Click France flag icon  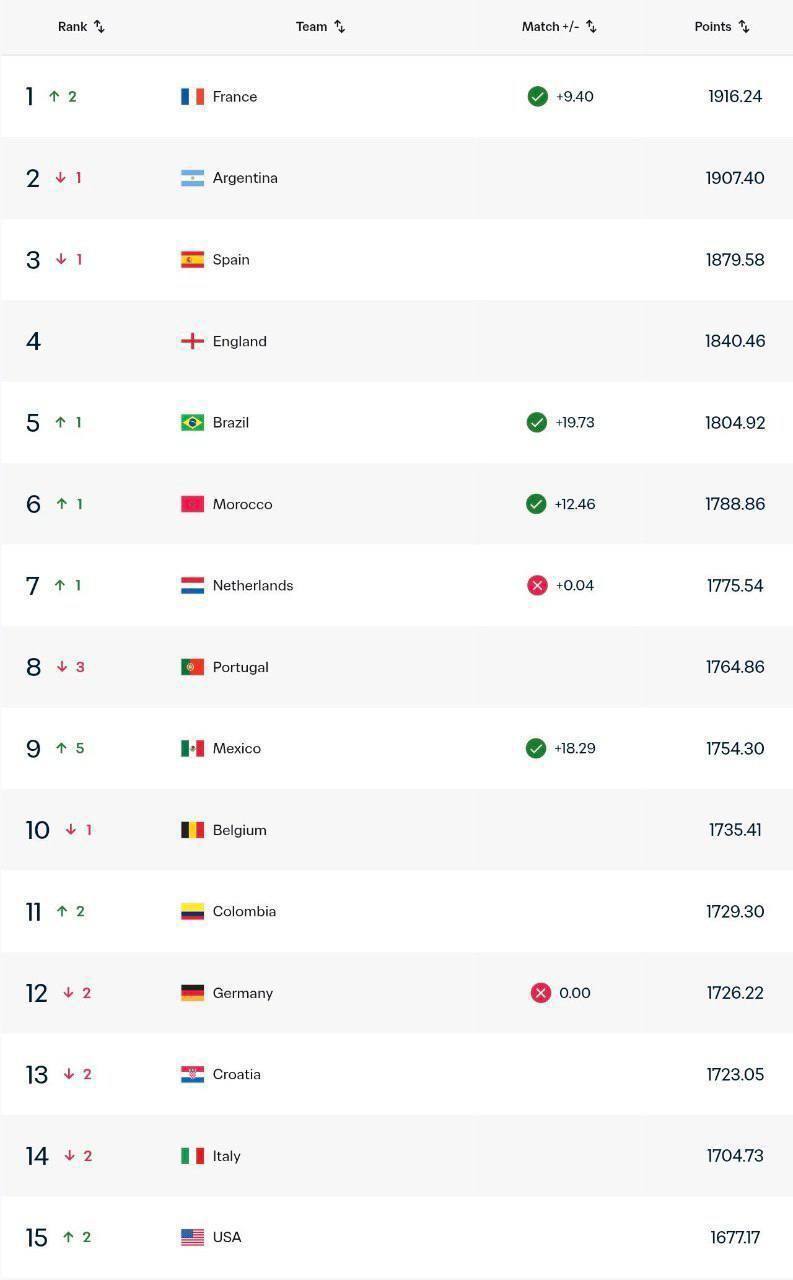(192, 97)
